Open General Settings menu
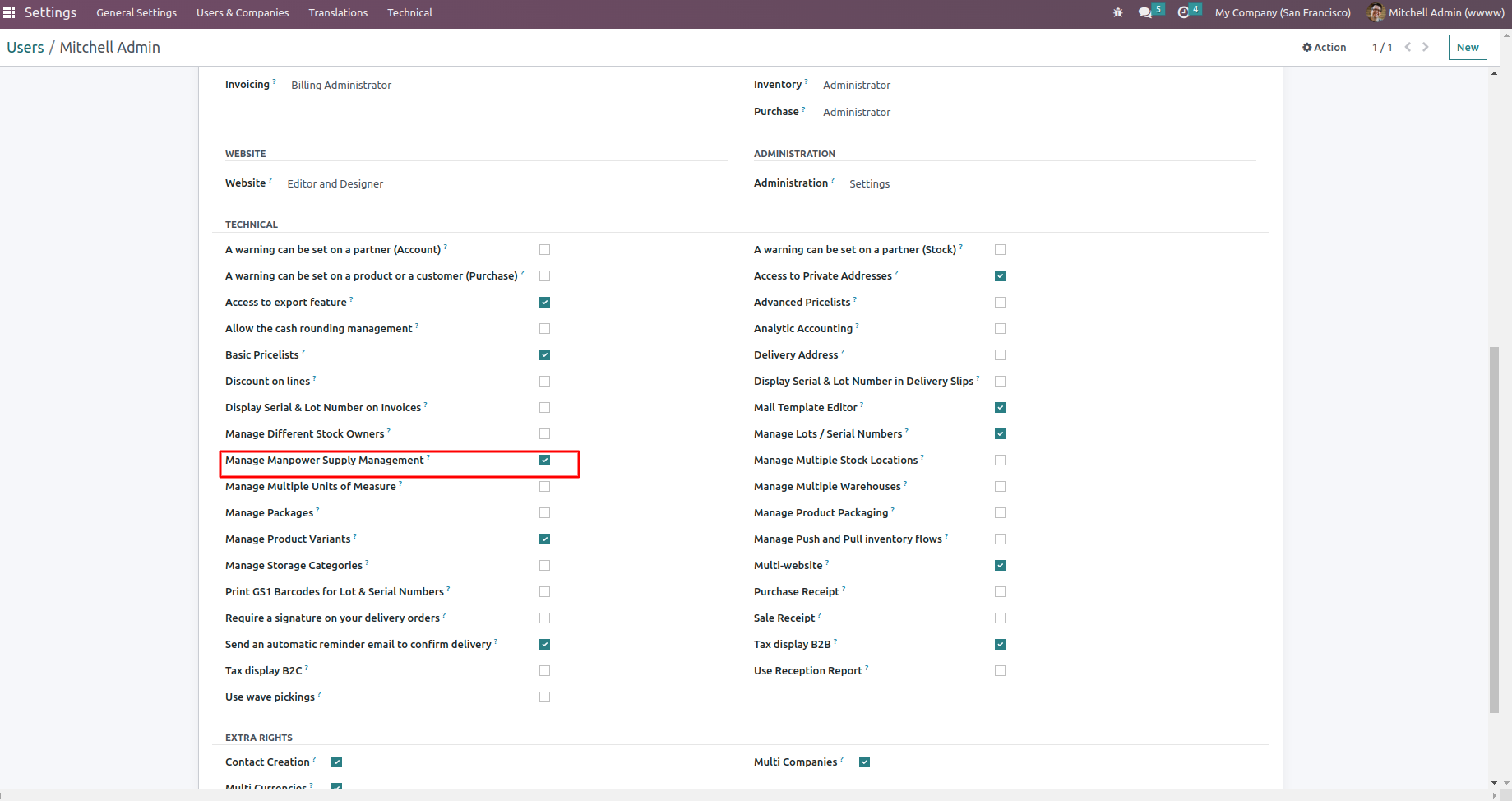Image resolution: width=1512 pixels, height=801 pixels. pos(136,12)
